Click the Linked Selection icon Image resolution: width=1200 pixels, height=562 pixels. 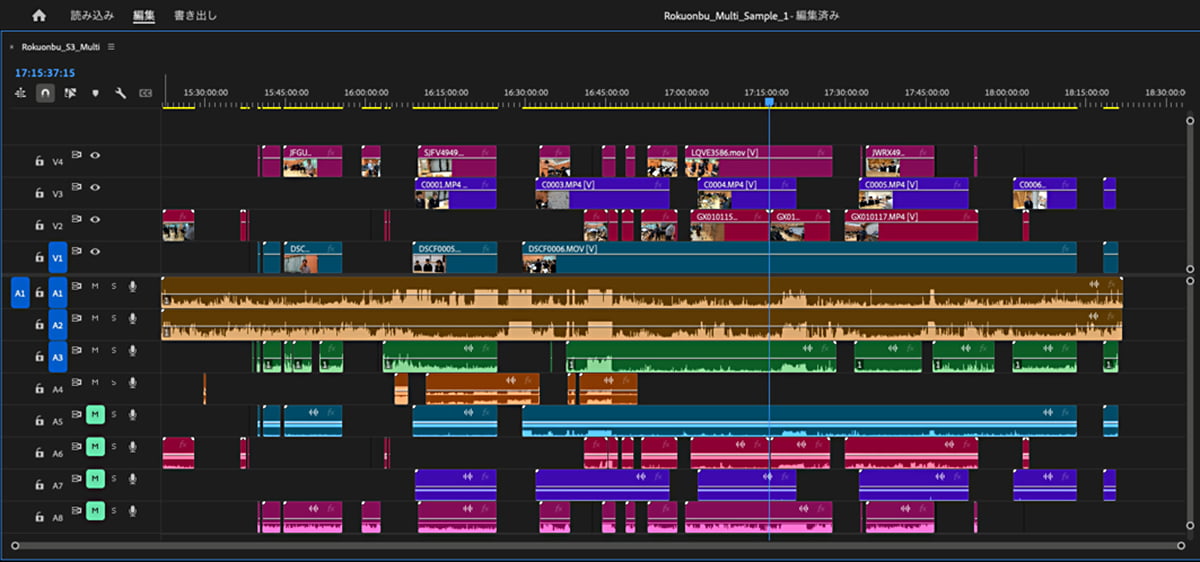(x=70, y=93)
